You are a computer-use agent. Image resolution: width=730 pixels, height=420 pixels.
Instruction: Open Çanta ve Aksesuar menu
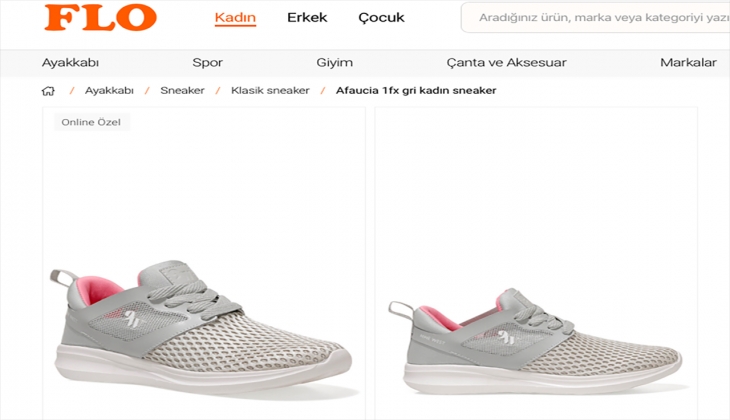coord(507,62)
